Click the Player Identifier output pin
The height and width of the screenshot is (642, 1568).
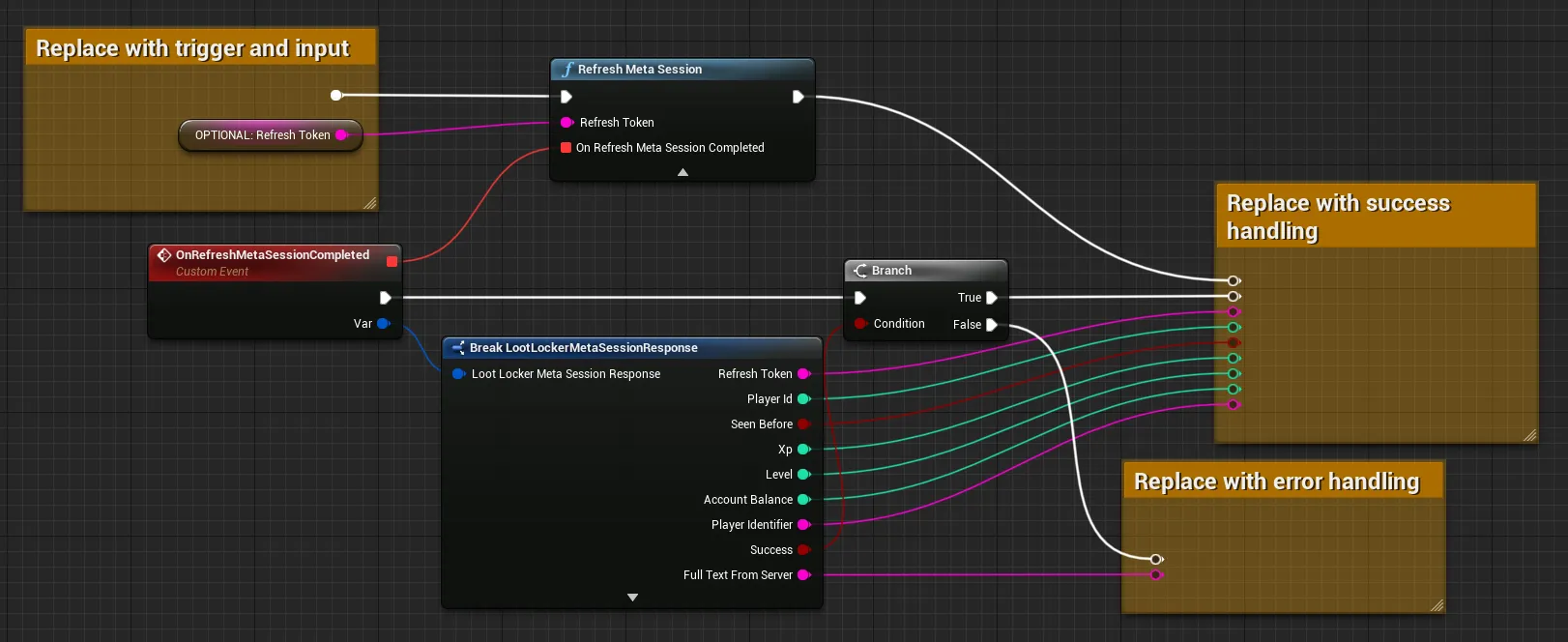click(803, 525)
